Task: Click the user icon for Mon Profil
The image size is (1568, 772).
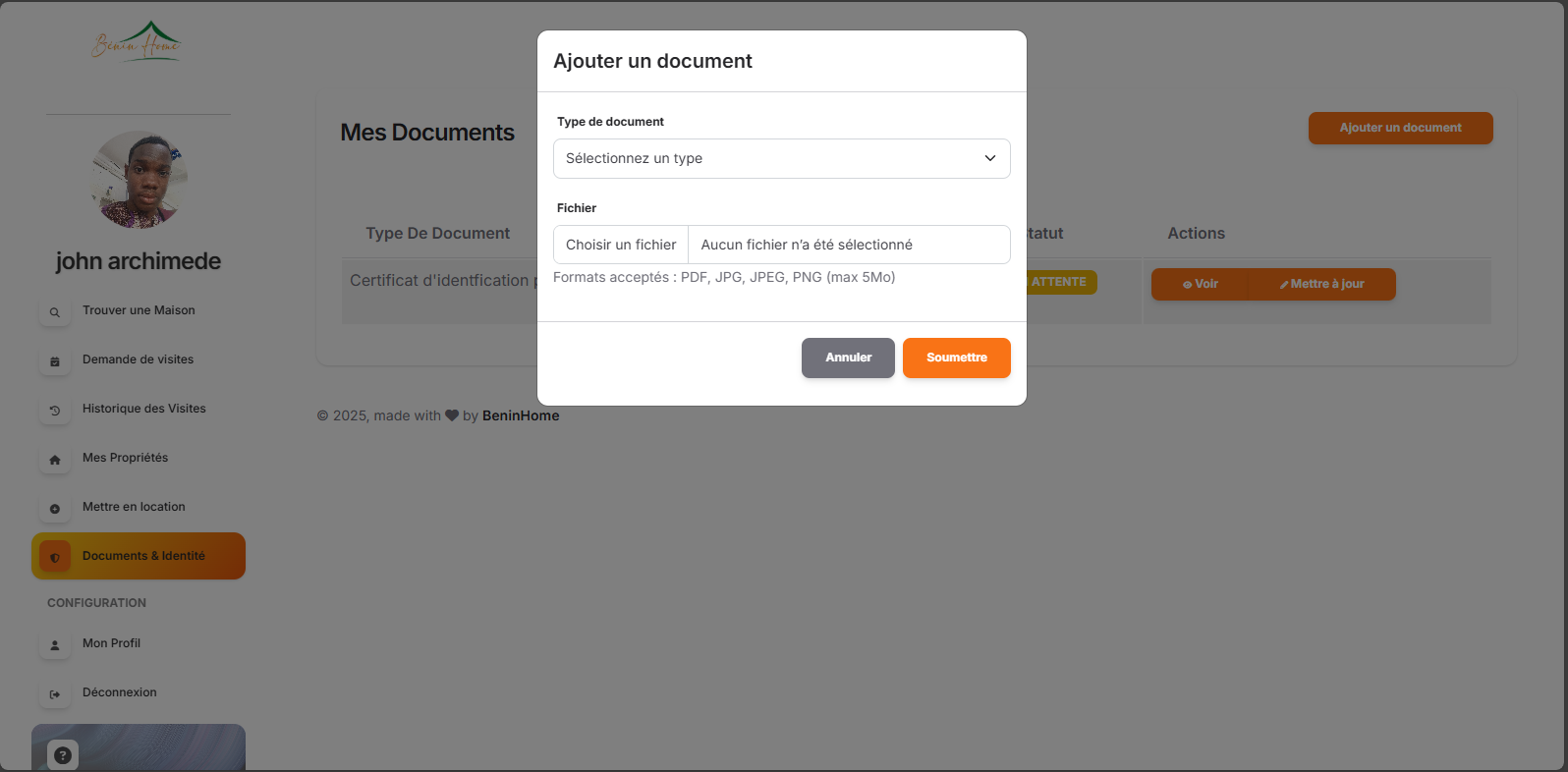Action: point(55,645)
